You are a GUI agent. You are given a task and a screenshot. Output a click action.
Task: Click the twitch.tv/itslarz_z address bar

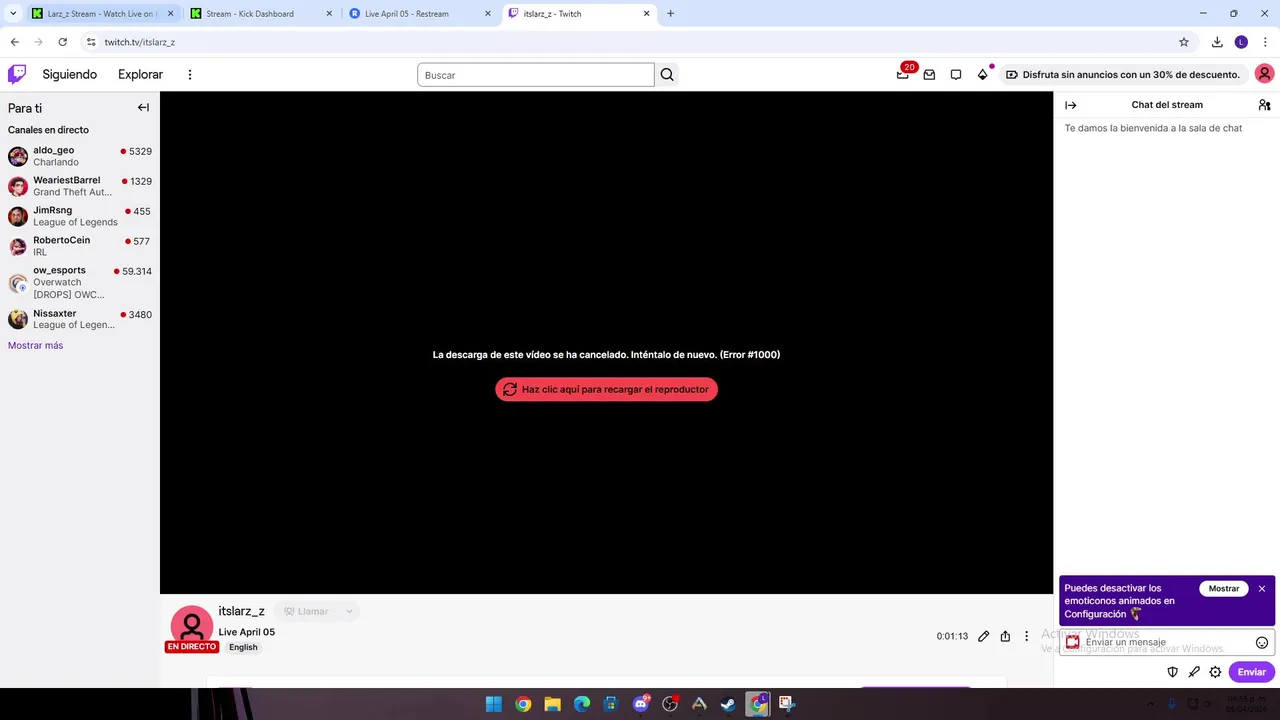(640, 42)
